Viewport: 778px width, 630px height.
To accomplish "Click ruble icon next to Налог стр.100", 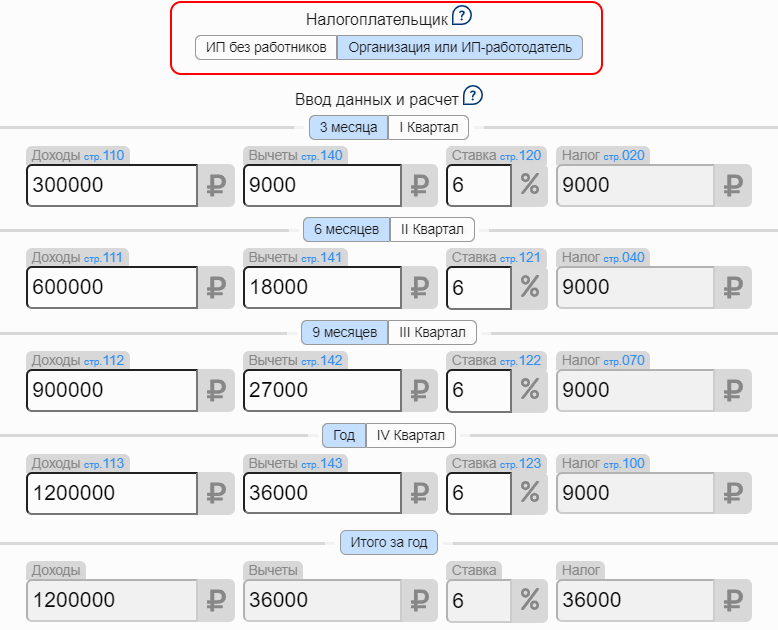I will [735, 493].
